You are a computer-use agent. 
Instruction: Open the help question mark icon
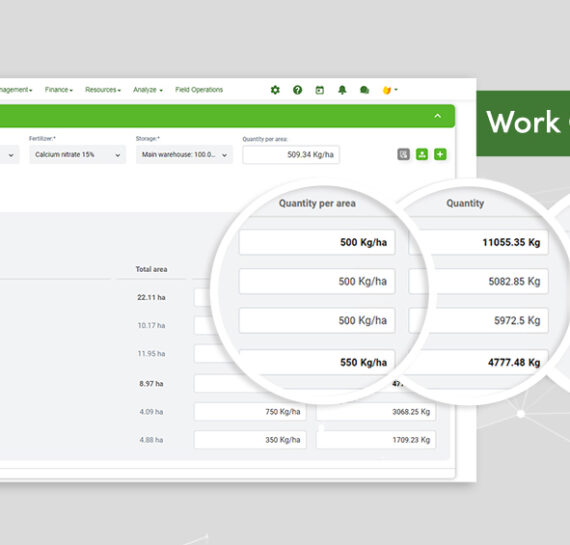(x=297, y=90)
